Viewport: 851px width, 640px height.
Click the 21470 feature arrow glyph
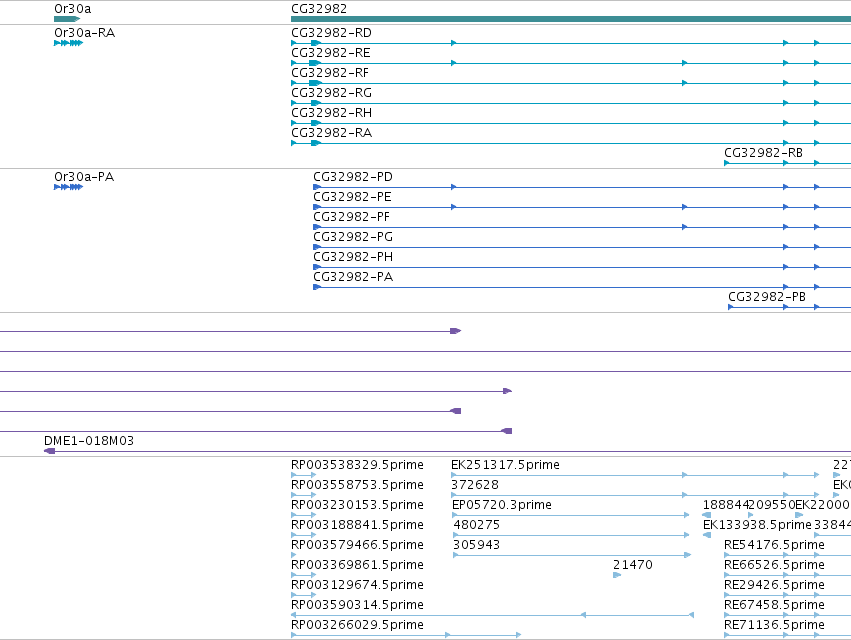click(617, 575)
